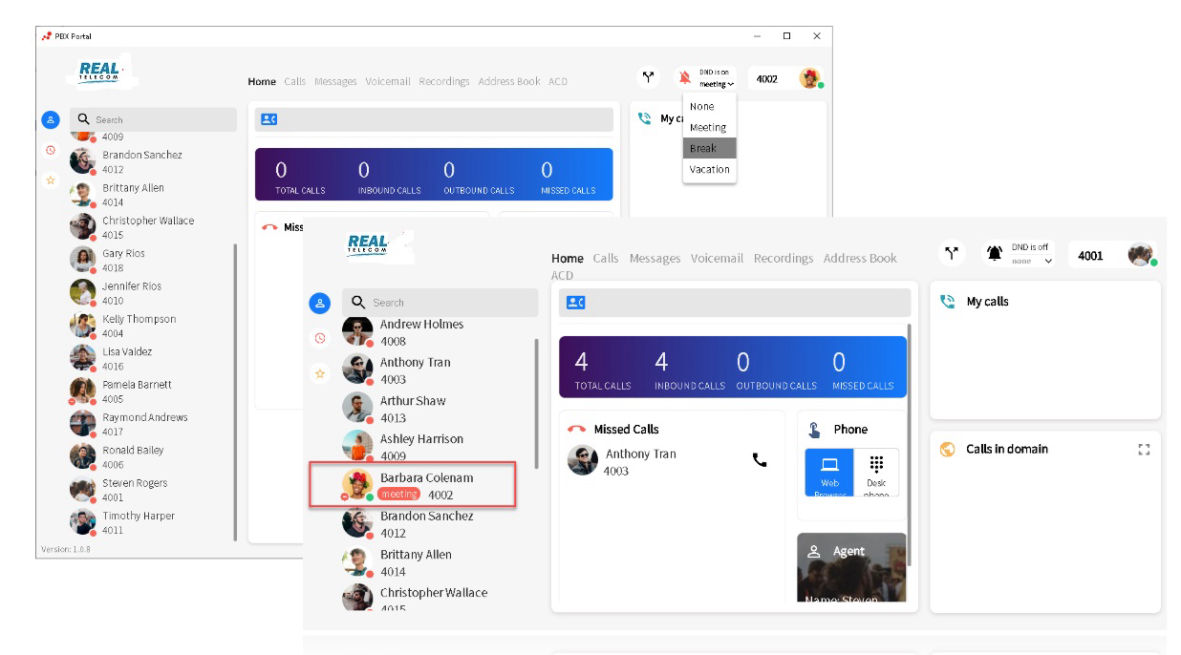Viewport: 1181px width, 655px height.
Task: Click the user avatar next to extension 4002
Action: point(809,78)
